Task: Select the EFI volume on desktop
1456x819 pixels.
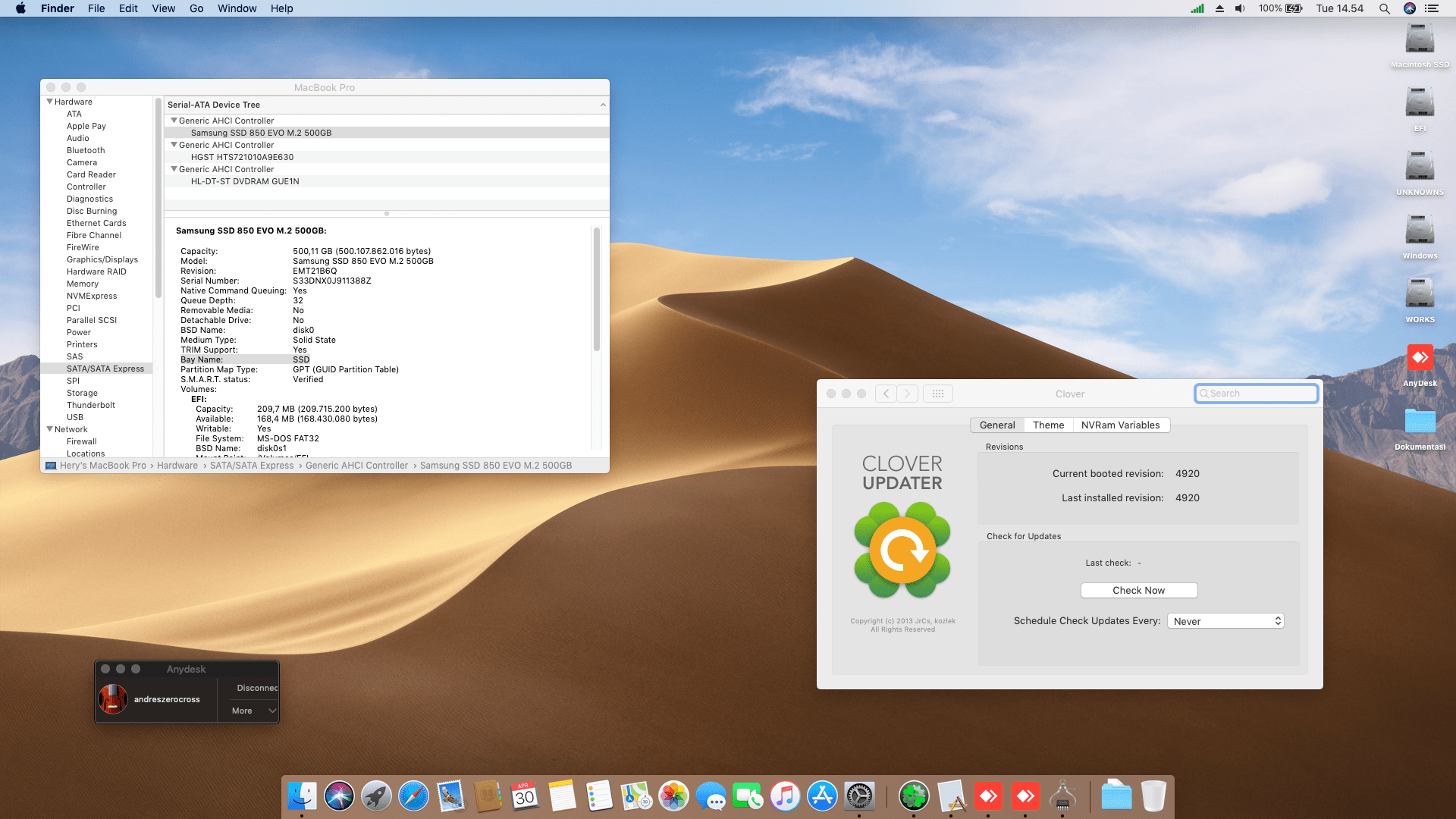Action: [x=1420, y=110]
